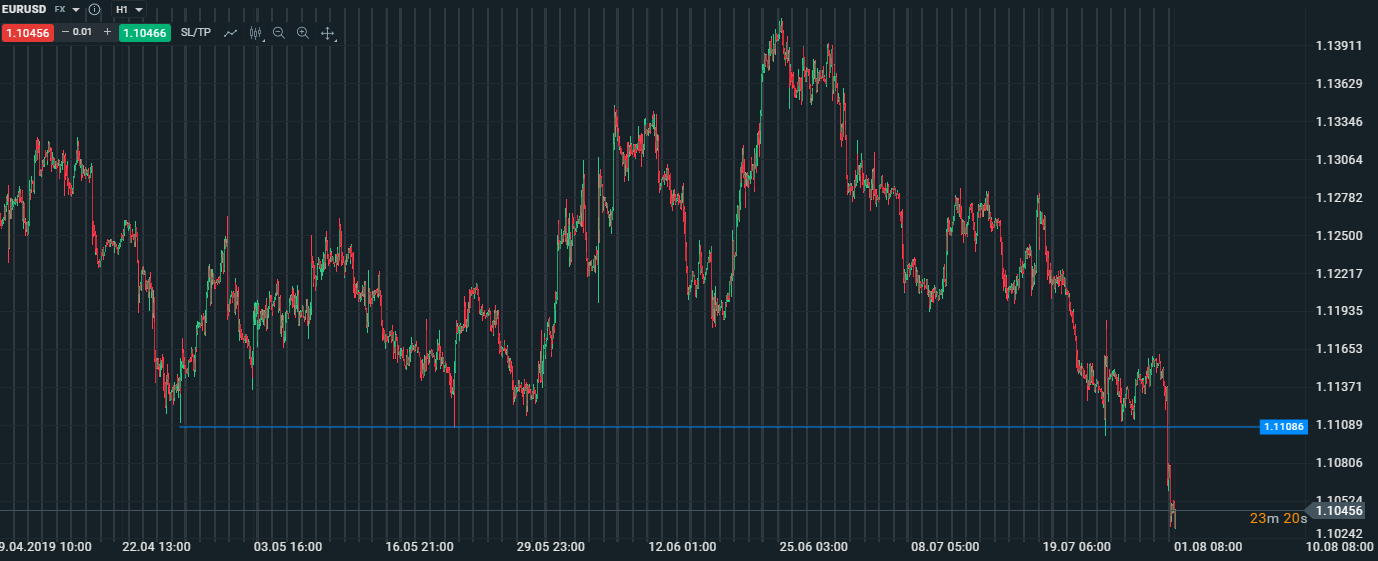Click the EURUSD symbol name
This screenshot has height=561, width=1378.
click(24, 9)
